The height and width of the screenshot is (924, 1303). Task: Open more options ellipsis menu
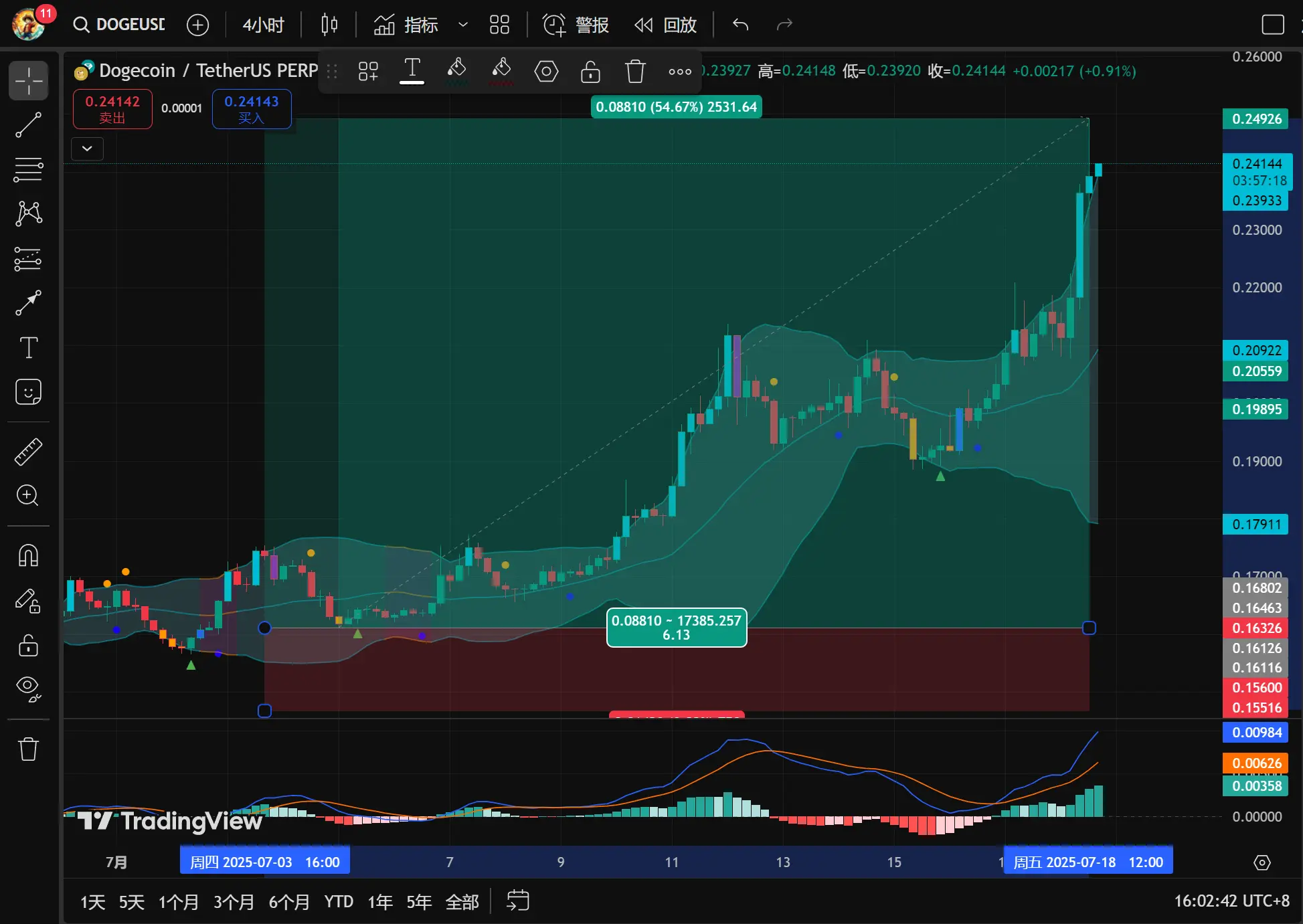click(680, 71)
